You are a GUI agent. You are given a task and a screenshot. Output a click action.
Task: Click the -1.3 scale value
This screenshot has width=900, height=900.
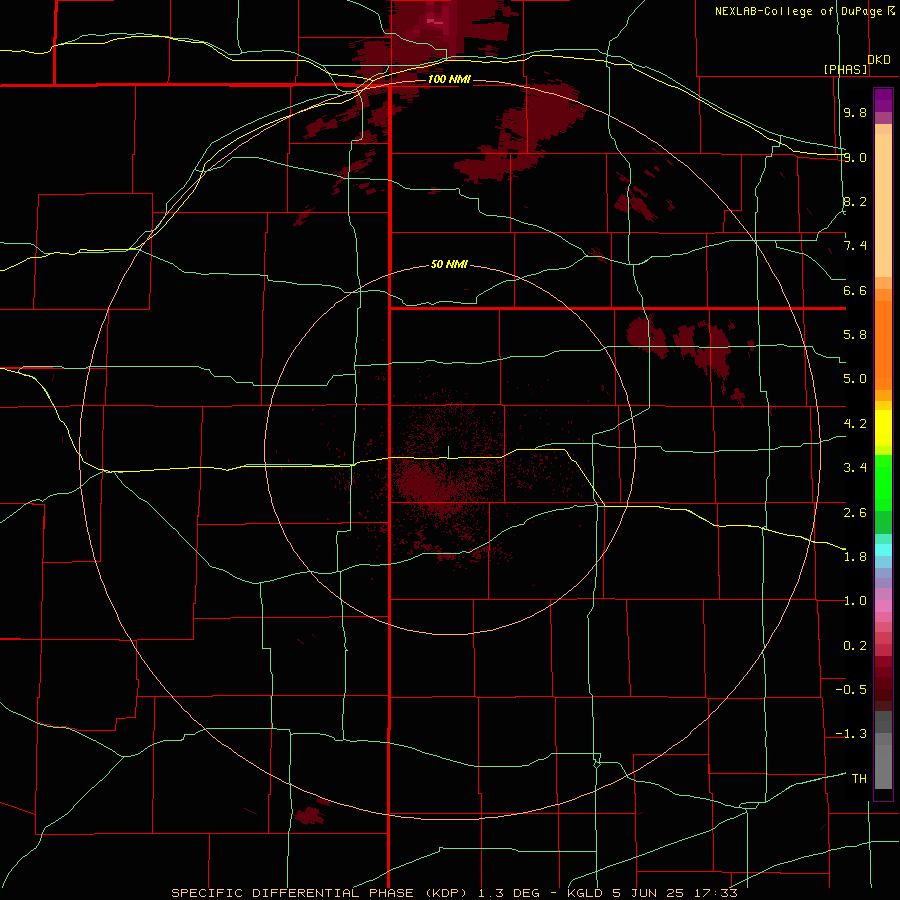[x=851, y=734]
